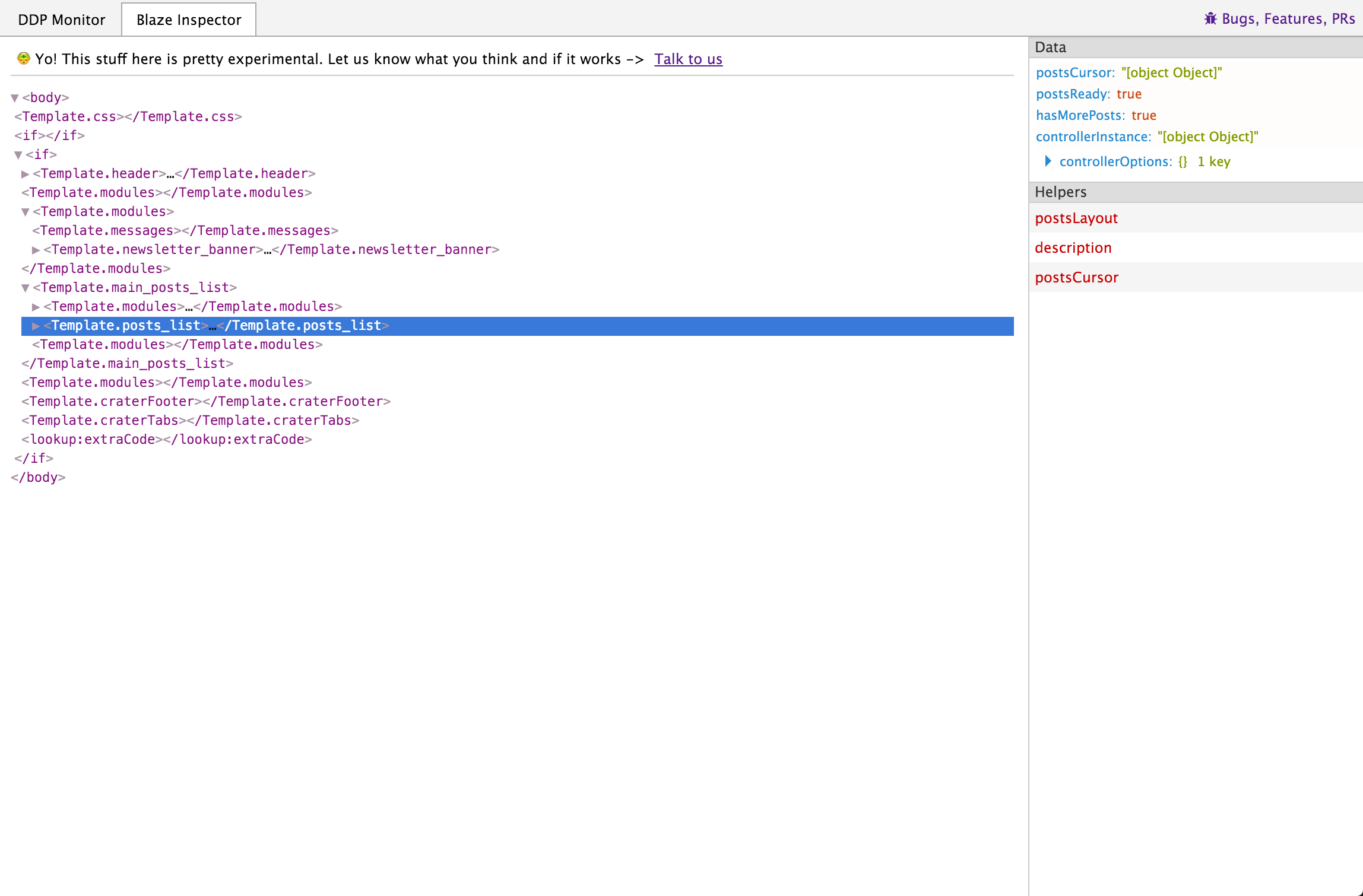Click the postsCursor data value
This screenshot has height=896, width=1363.
point(1171,72)
